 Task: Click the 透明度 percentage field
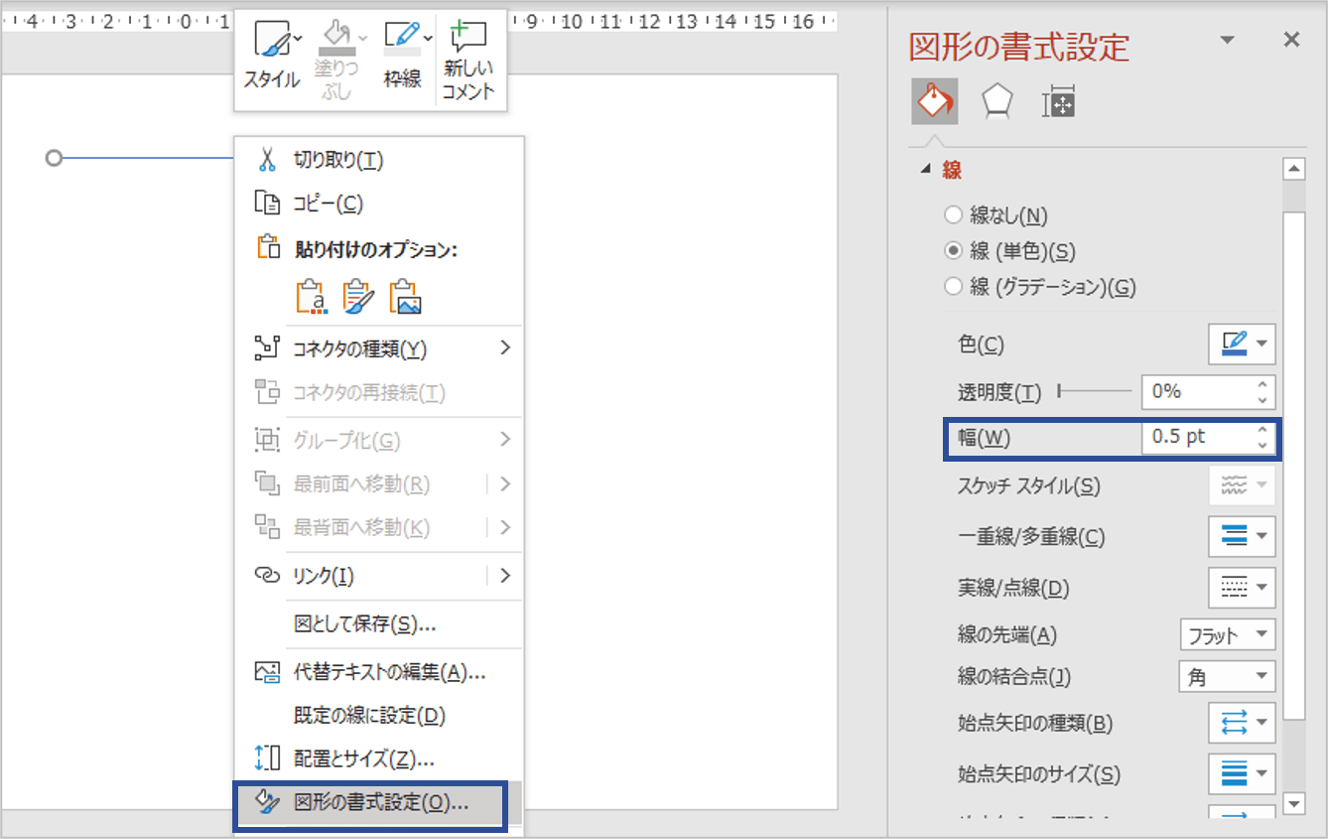[x=1198, y=392]
